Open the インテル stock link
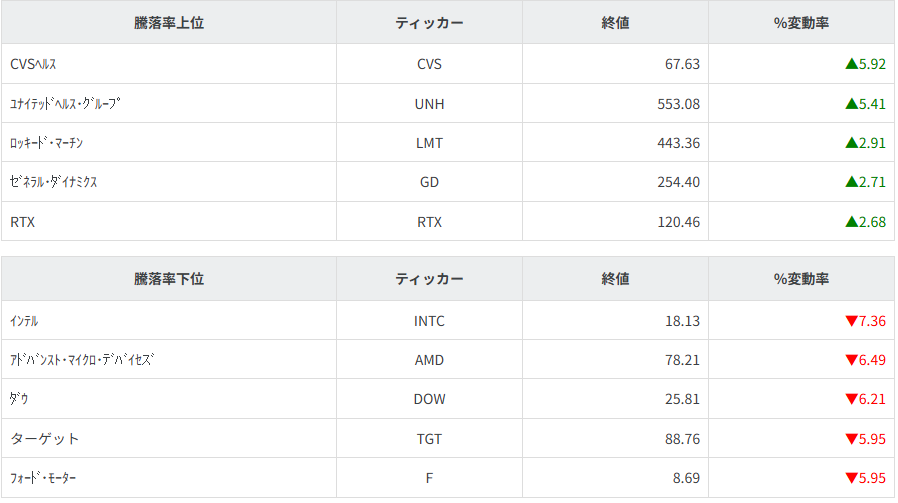898x503 pixels. click(x=24, y=321)
